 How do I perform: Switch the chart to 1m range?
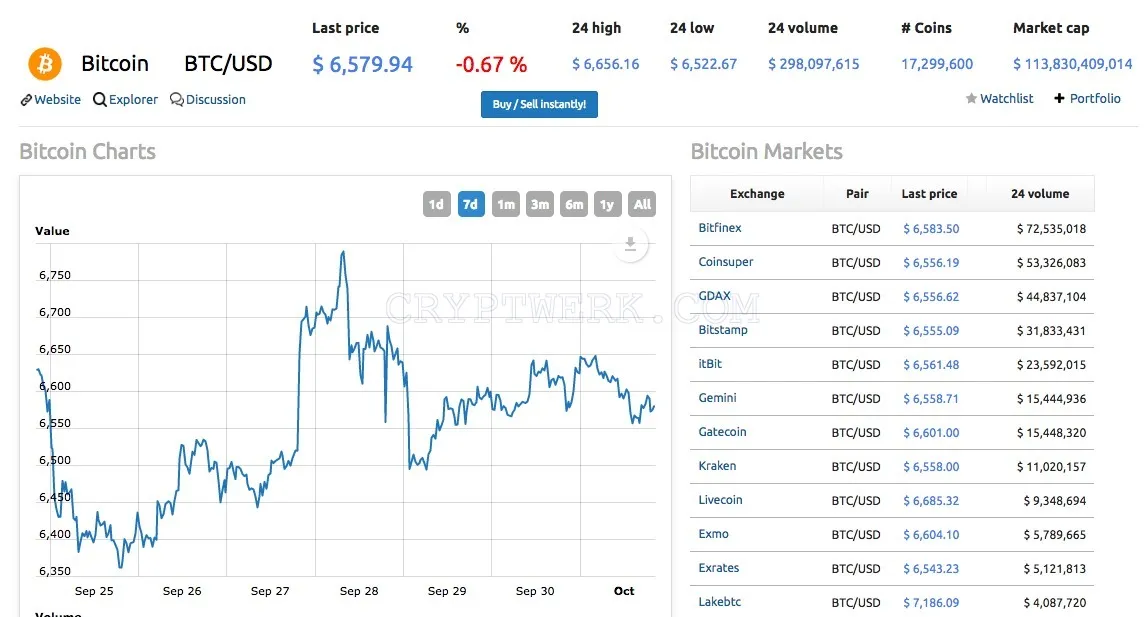click(x=505, y=204)
